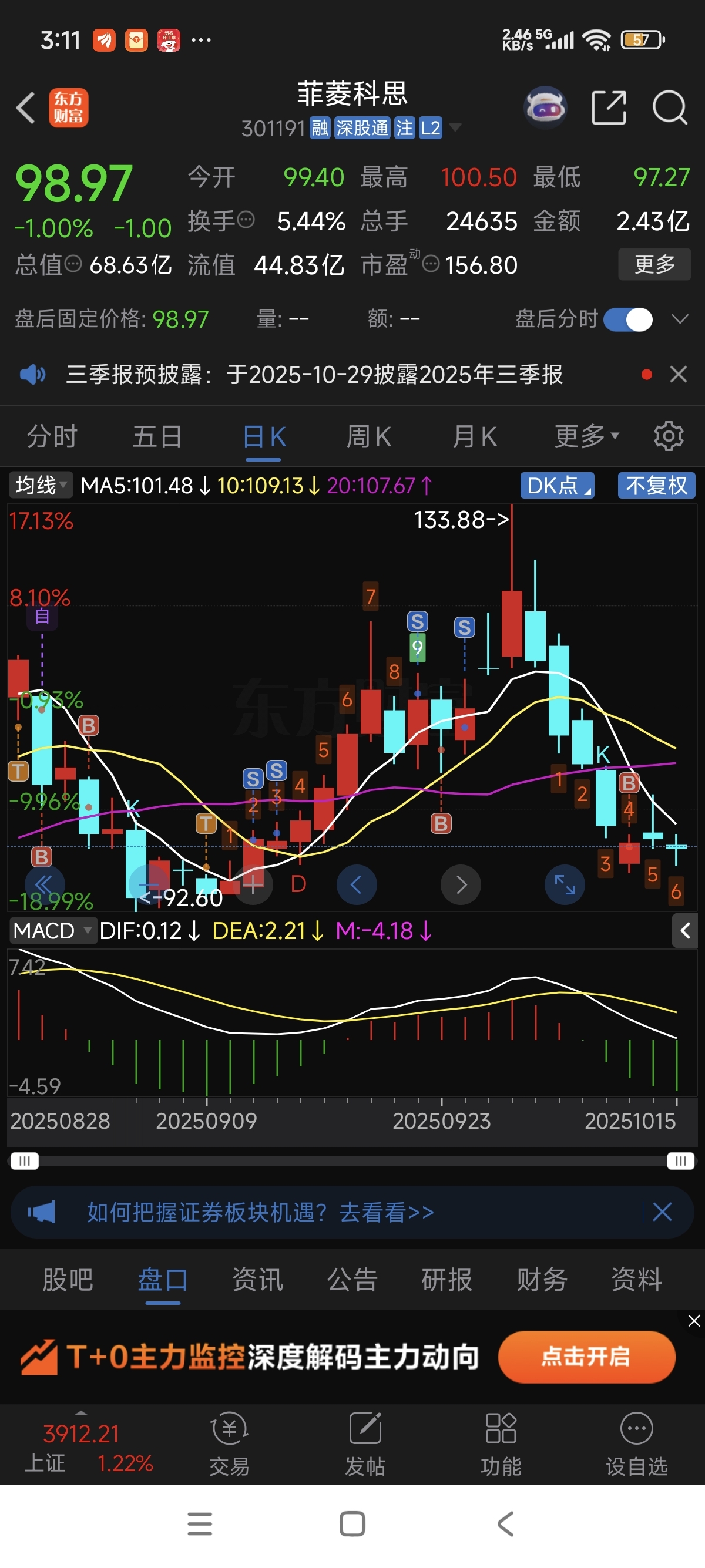Select 日K chart tab
This screenshot has height=1568, width=705.
[x=264, y=436]
